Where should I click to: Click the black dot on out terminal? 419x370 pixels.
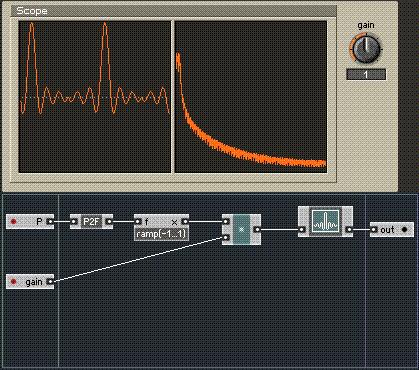[404, 230]
